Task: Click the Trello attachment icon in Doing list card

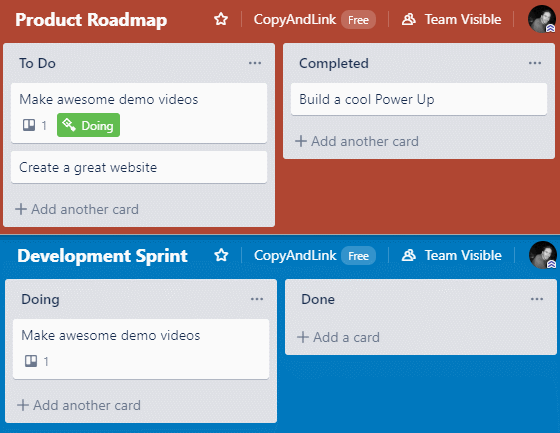Action: (31, 361)
